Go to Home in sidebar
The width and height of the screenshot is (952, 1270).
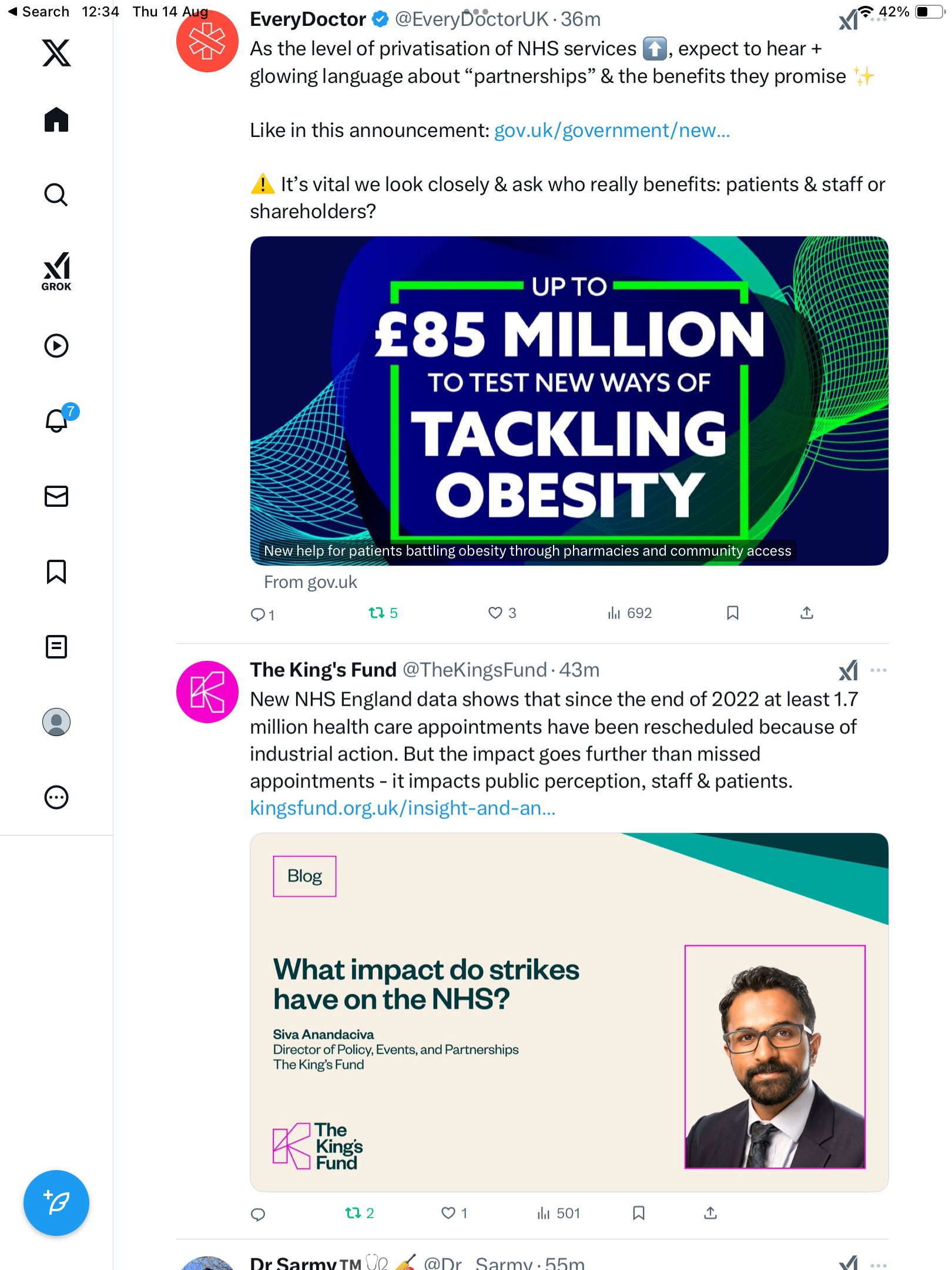[56, 120]
